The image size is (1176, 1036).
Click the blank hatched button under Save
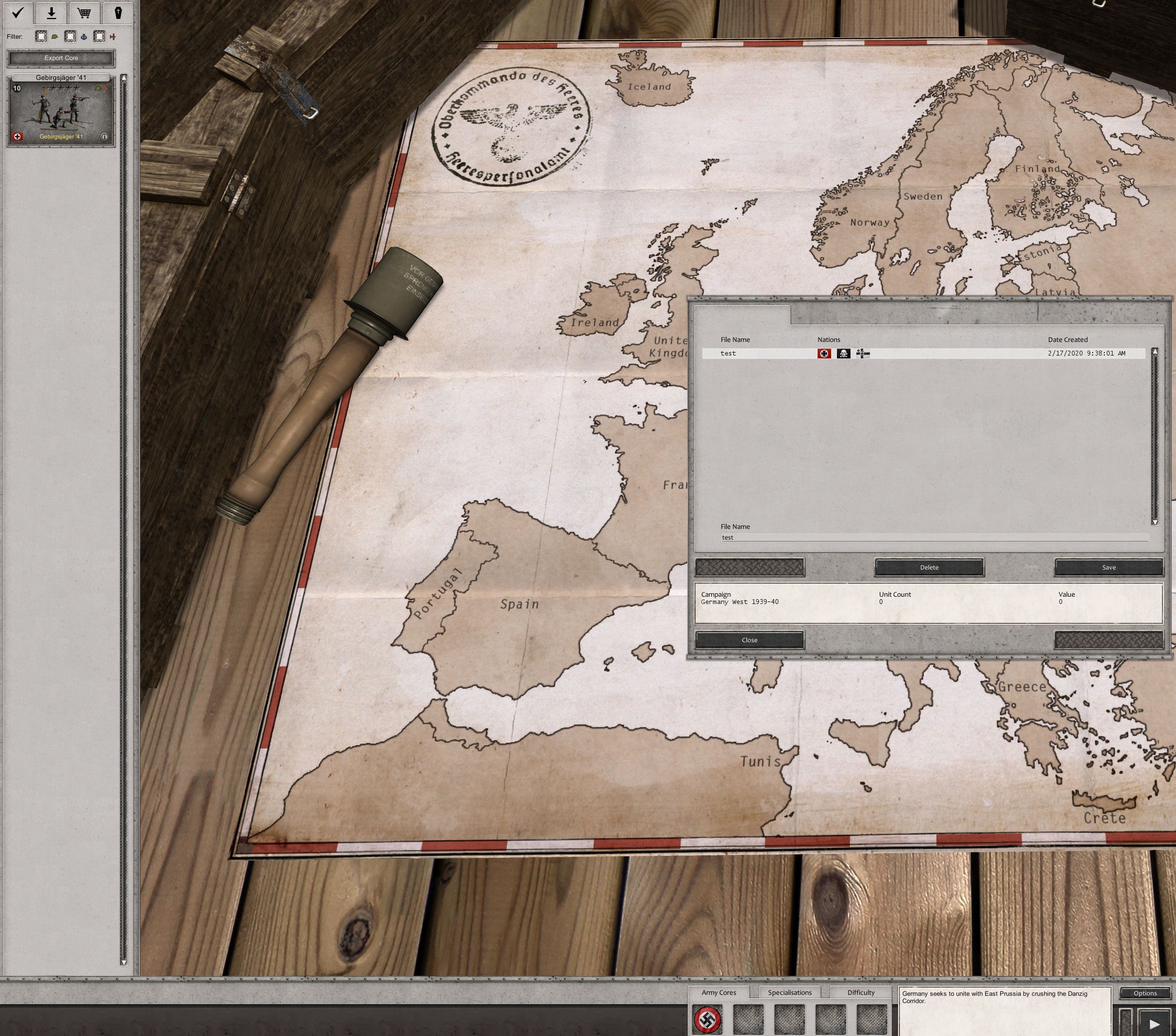coord(1109,640)
